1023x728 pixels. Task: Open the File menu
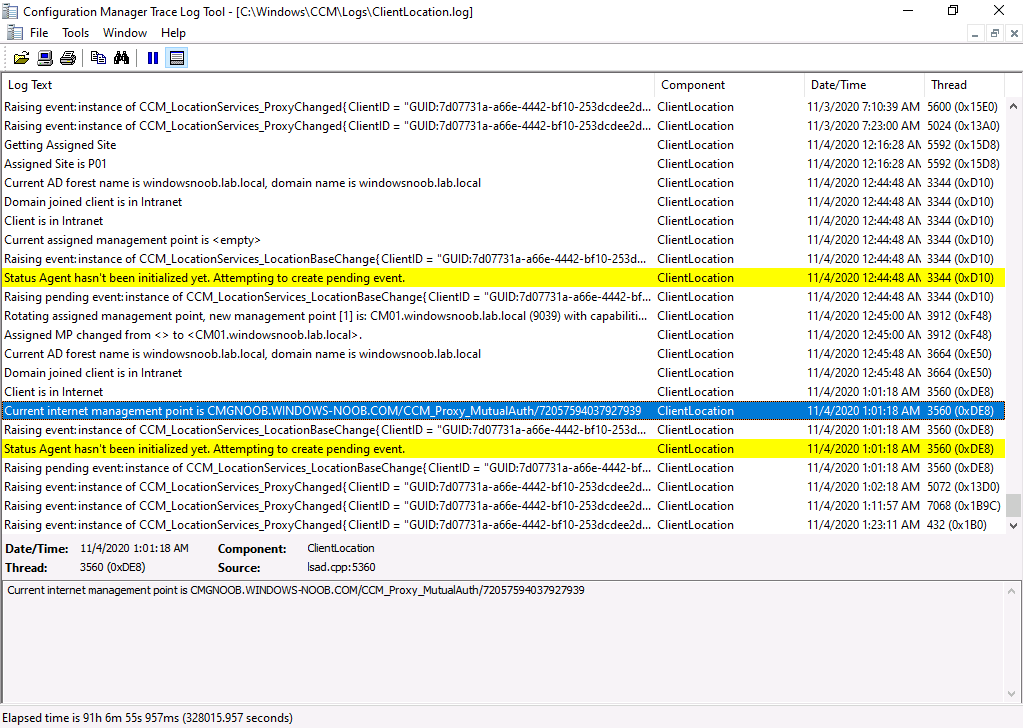[39, 33]
